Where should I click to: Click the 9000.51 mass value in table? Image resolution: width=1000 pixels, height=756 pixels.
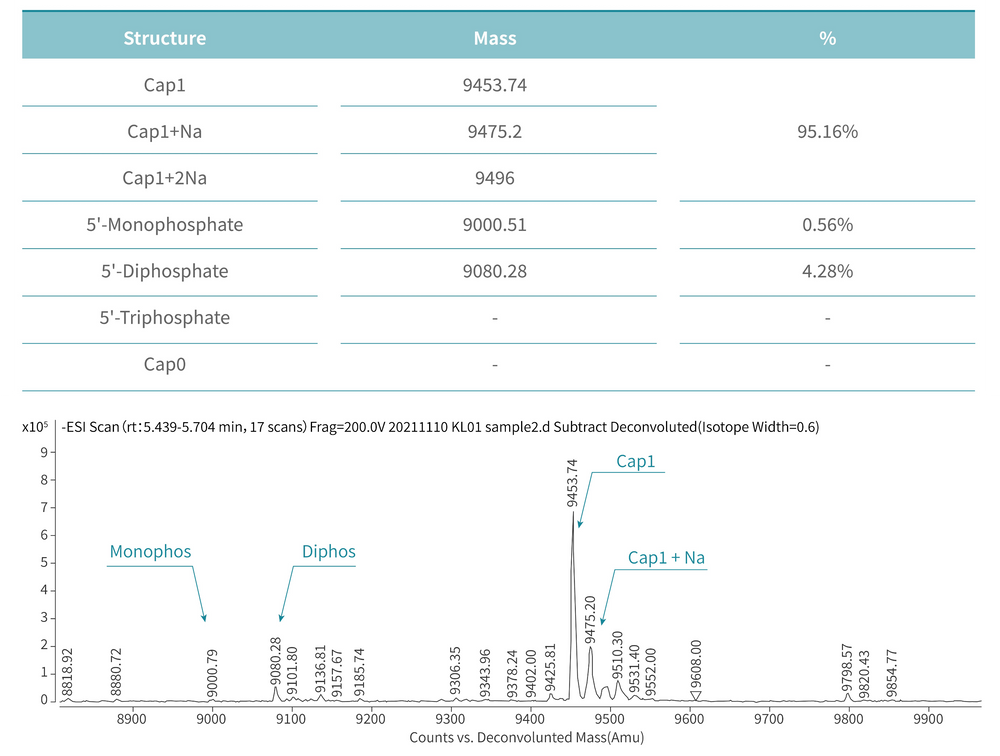(495, 225)
